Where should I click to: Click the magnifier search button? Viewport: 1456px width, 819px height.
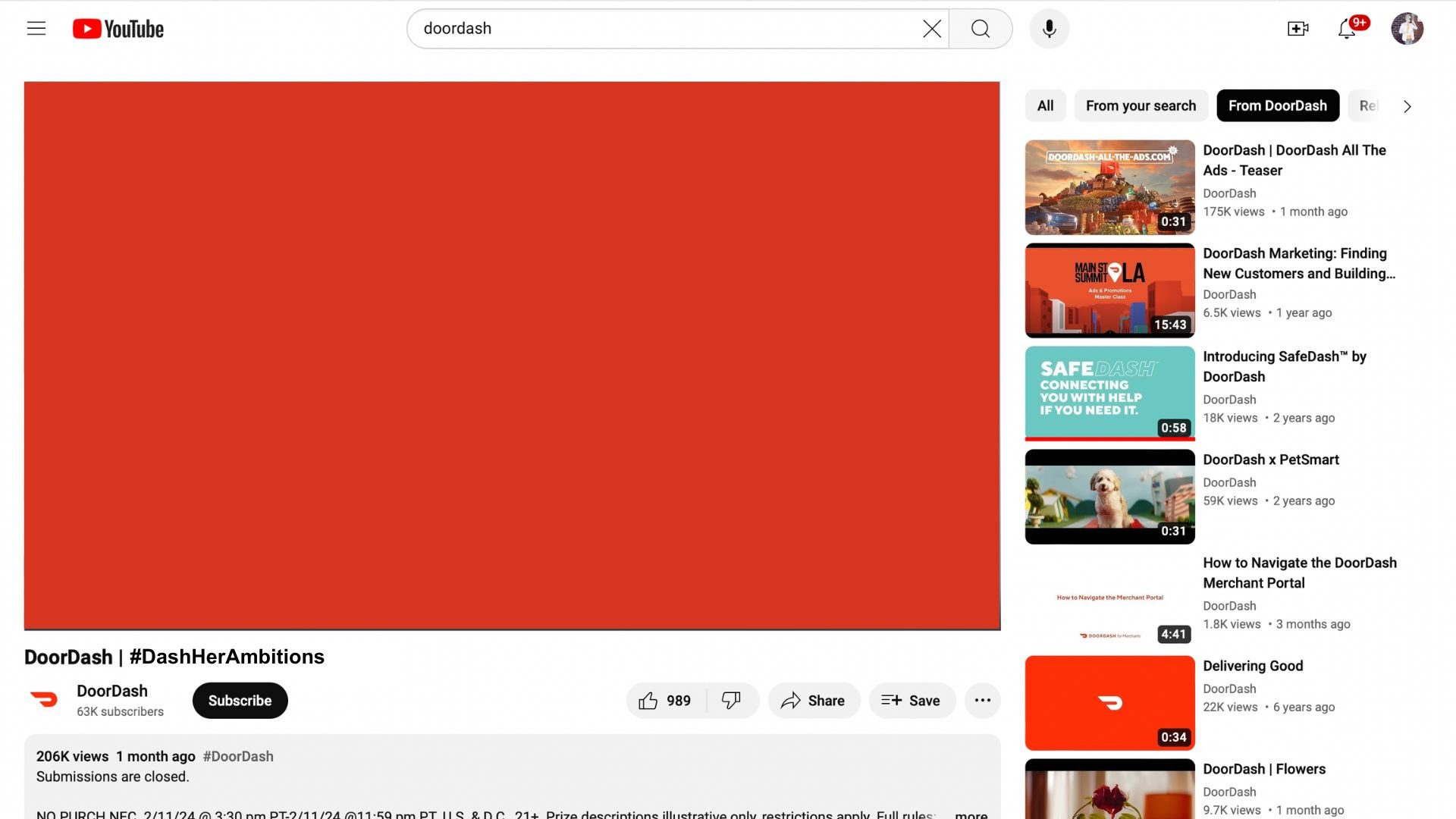981,29
